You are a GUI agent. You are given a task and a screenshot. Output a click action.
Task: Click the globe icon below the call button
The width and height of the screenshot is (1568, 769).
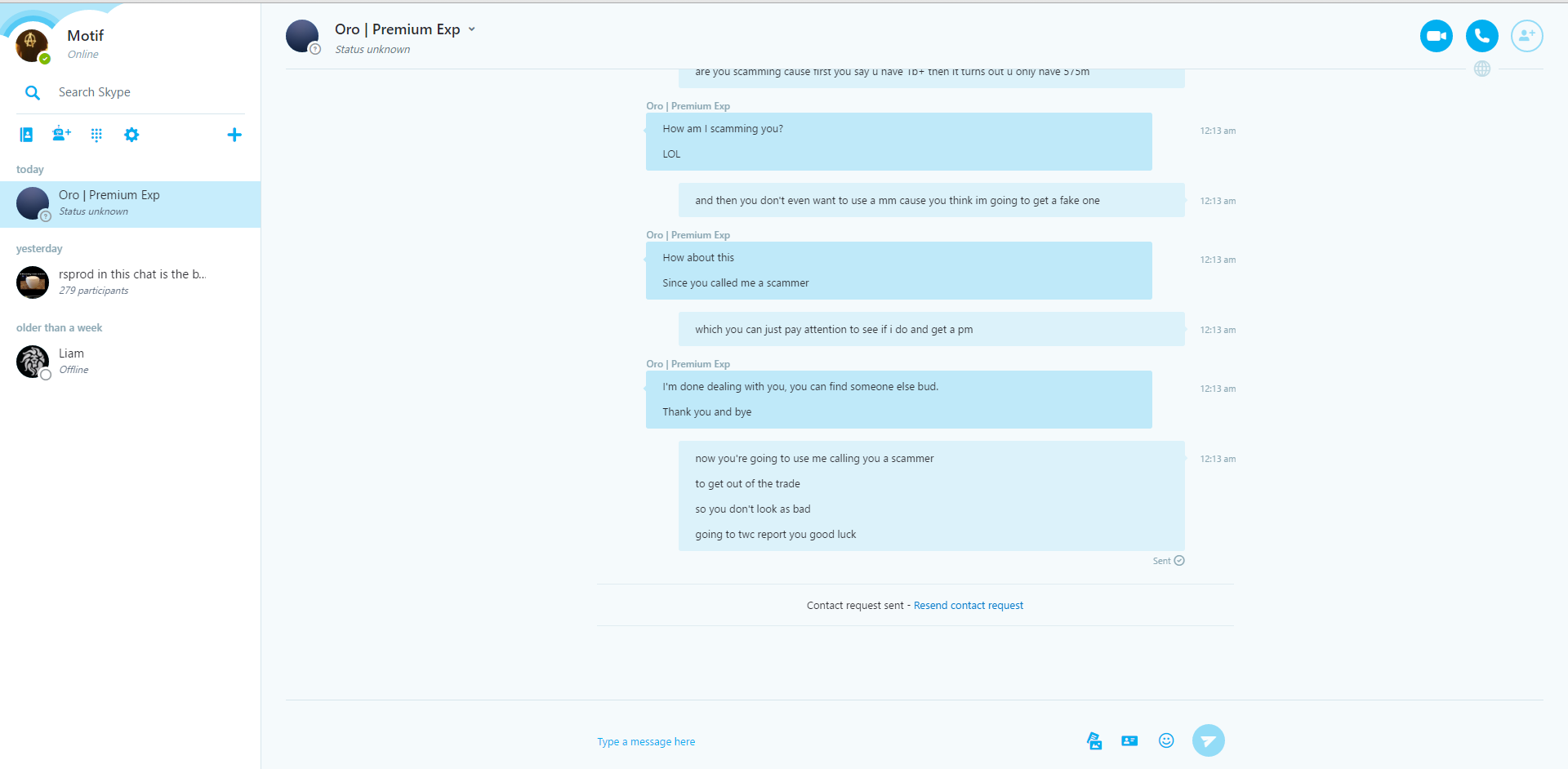[x=1482, y=69]
